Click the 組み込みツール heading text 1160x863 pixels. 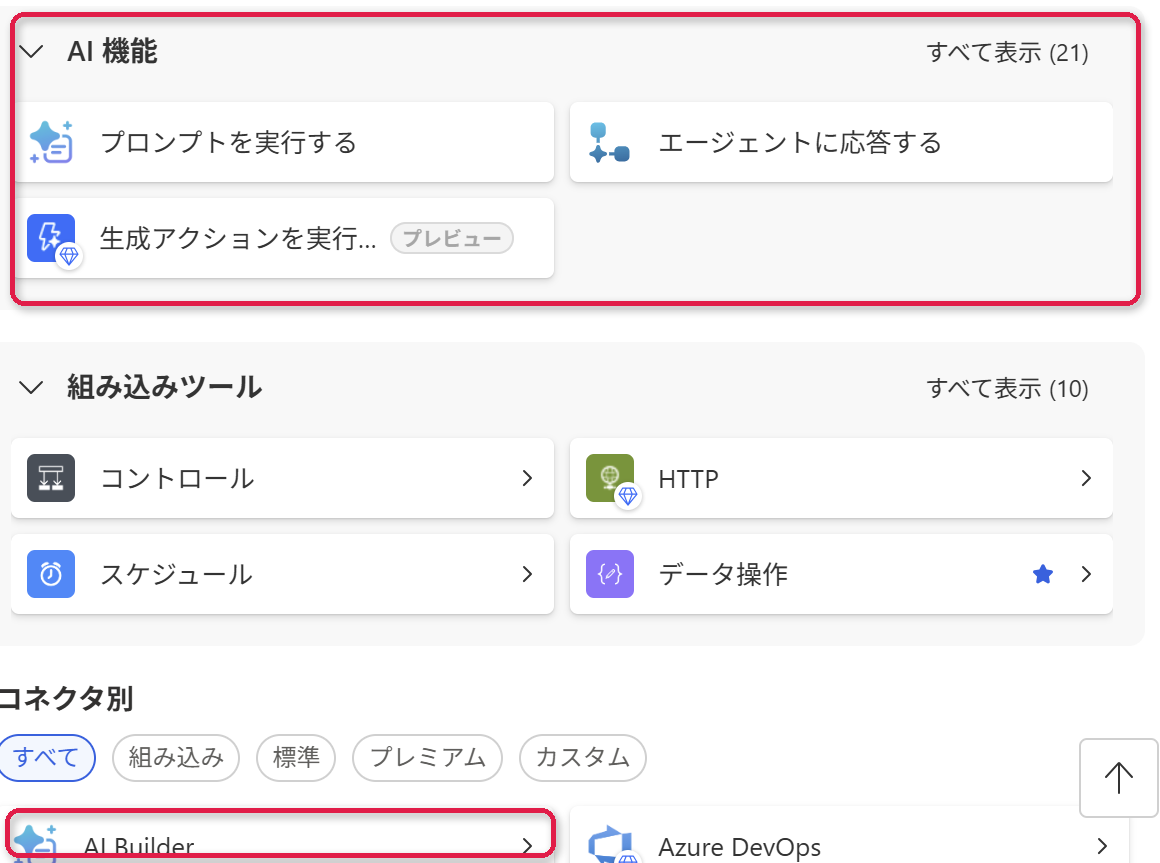pos(164,387)
